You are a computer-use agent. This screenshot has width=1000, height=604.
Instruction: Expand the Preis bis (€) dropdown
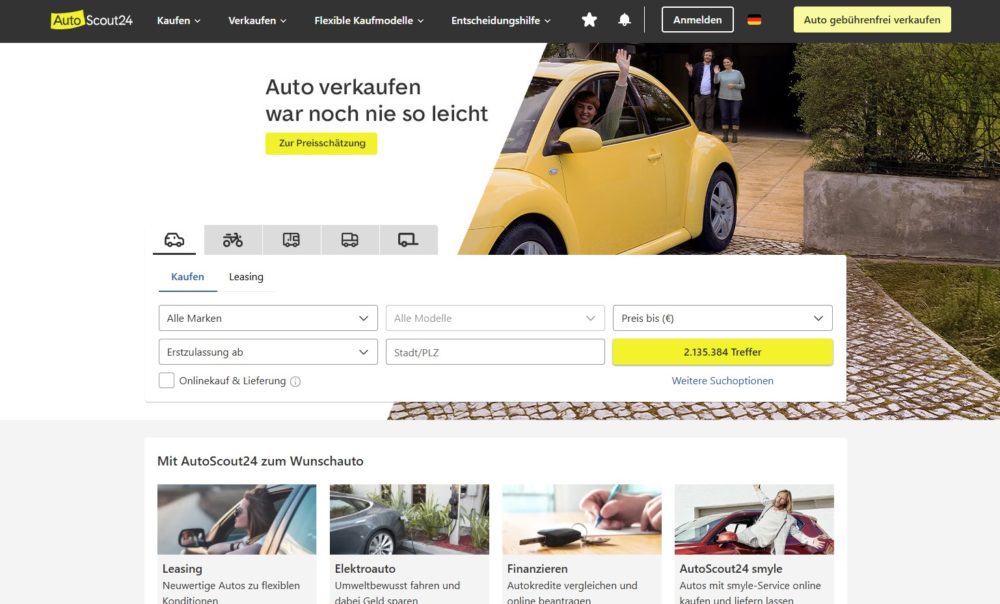(723, 318)
